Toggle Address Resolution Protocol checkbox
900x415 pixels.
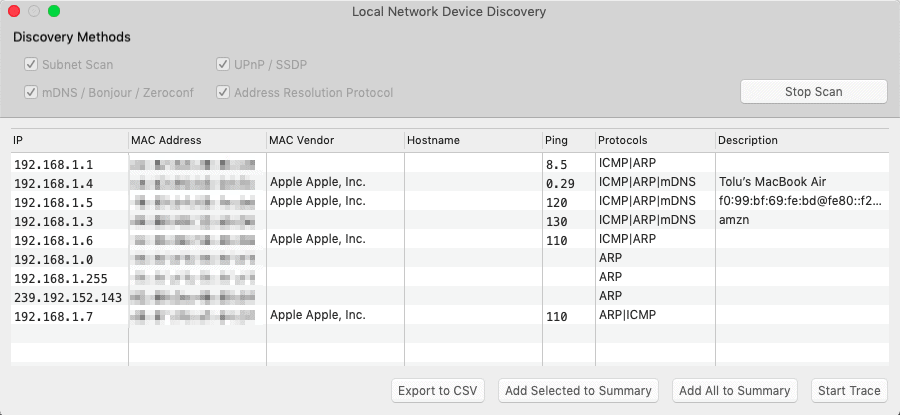(223, 93)
